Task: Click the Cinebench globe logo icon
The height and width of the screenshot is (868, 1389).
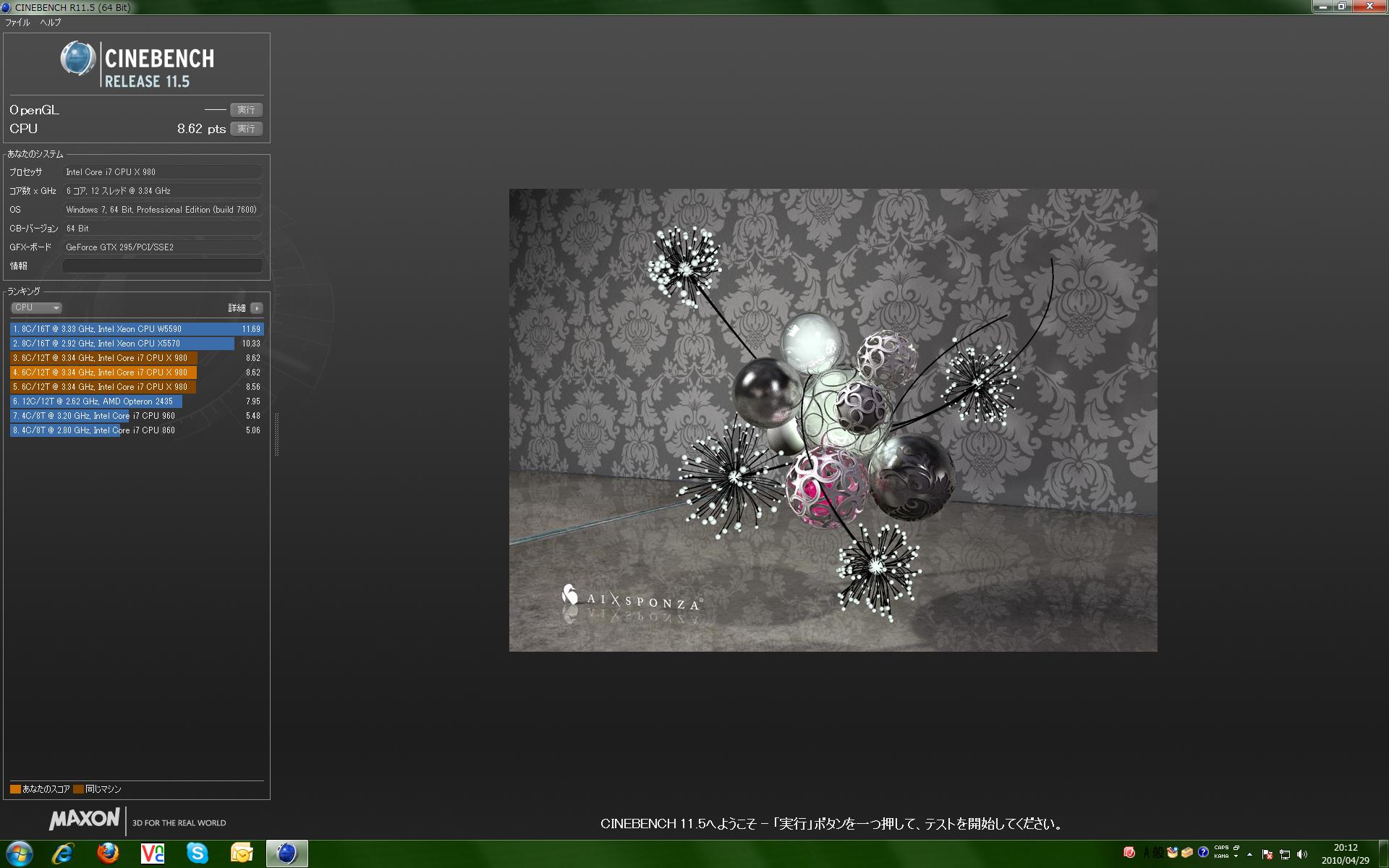Action: click(x=78, y=59)
